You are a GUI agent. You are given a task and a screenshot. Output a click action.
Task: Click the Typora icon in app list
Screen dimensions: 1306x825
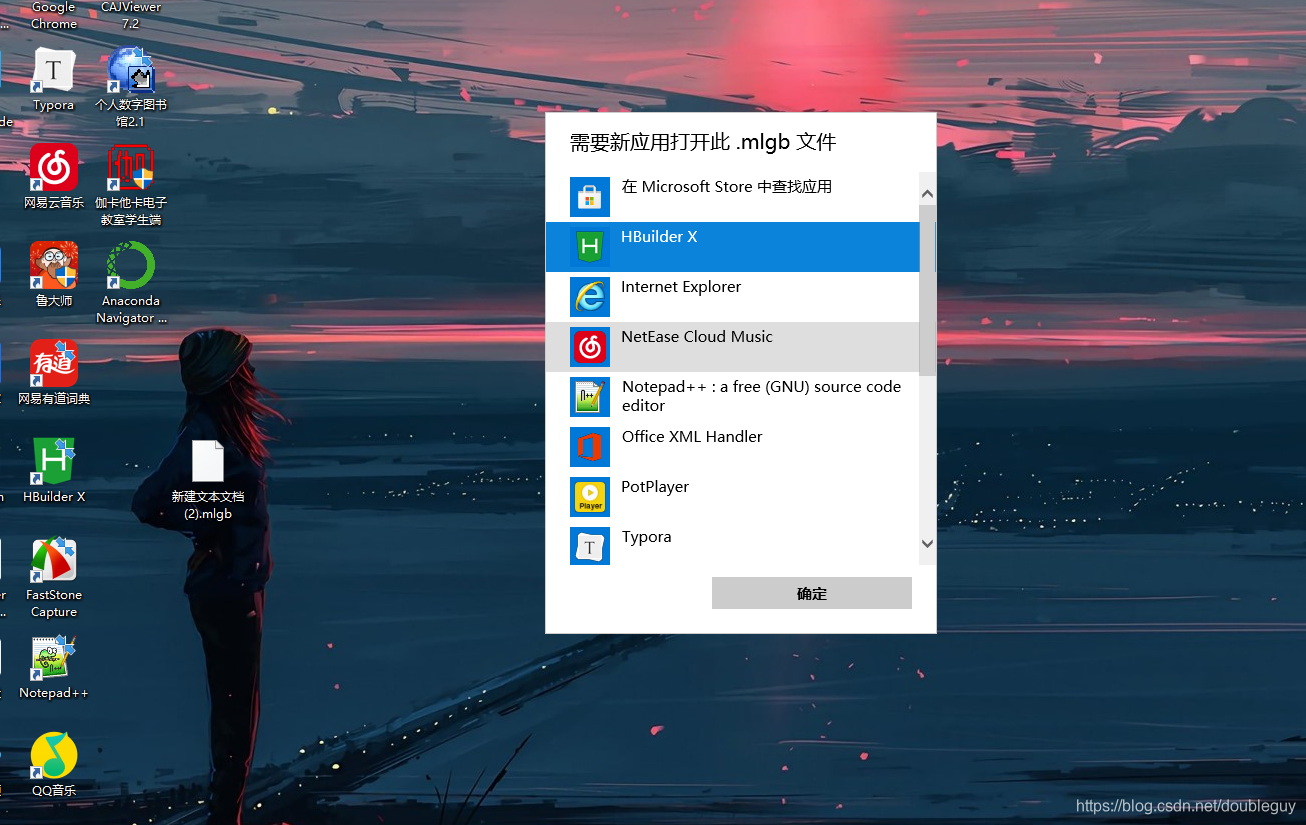pos(590,547)
